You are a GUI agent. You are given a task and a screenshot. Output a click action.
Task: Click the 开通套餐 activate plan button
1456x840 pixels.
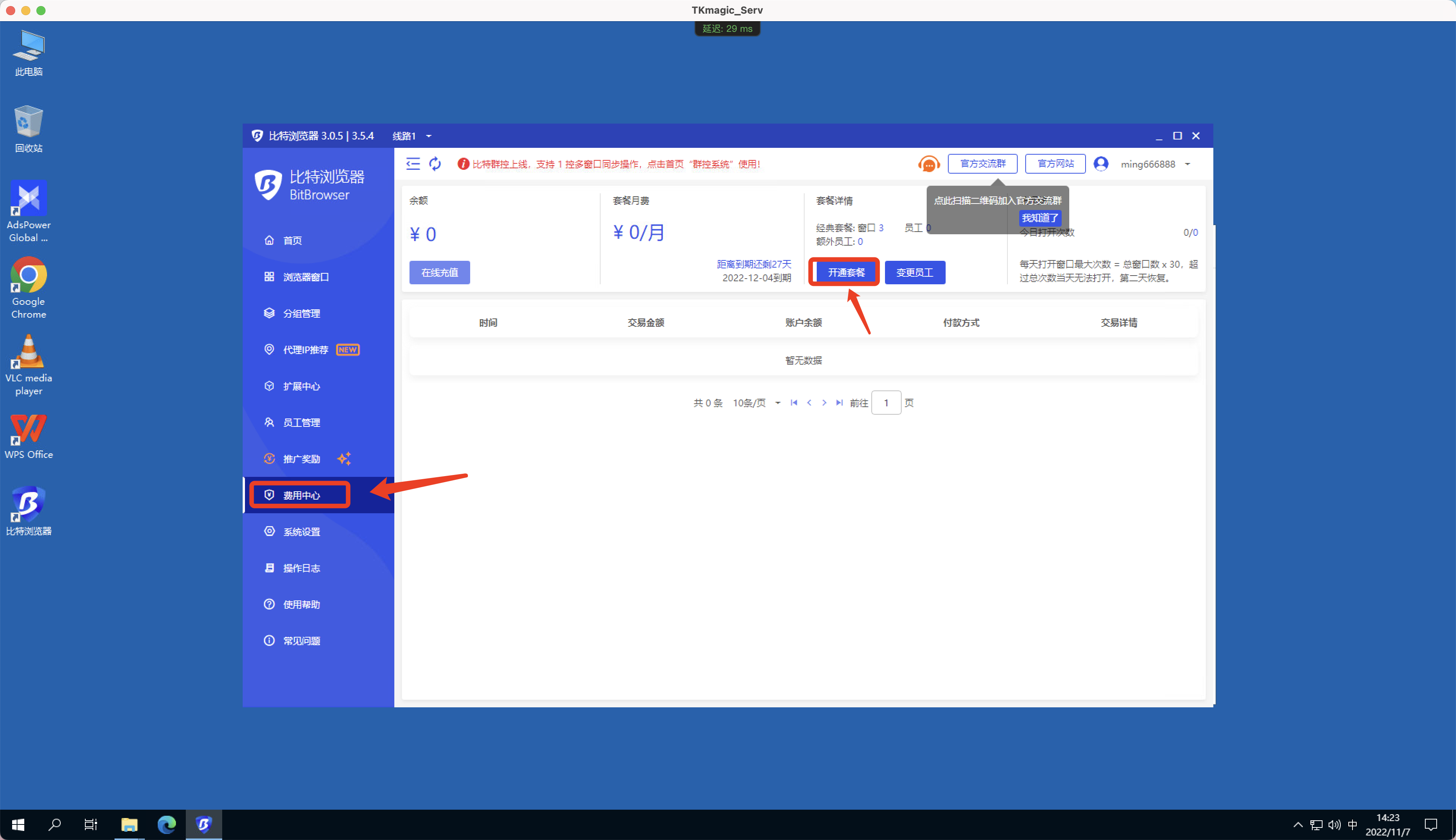pyautogui.click(x=844, y=272)
